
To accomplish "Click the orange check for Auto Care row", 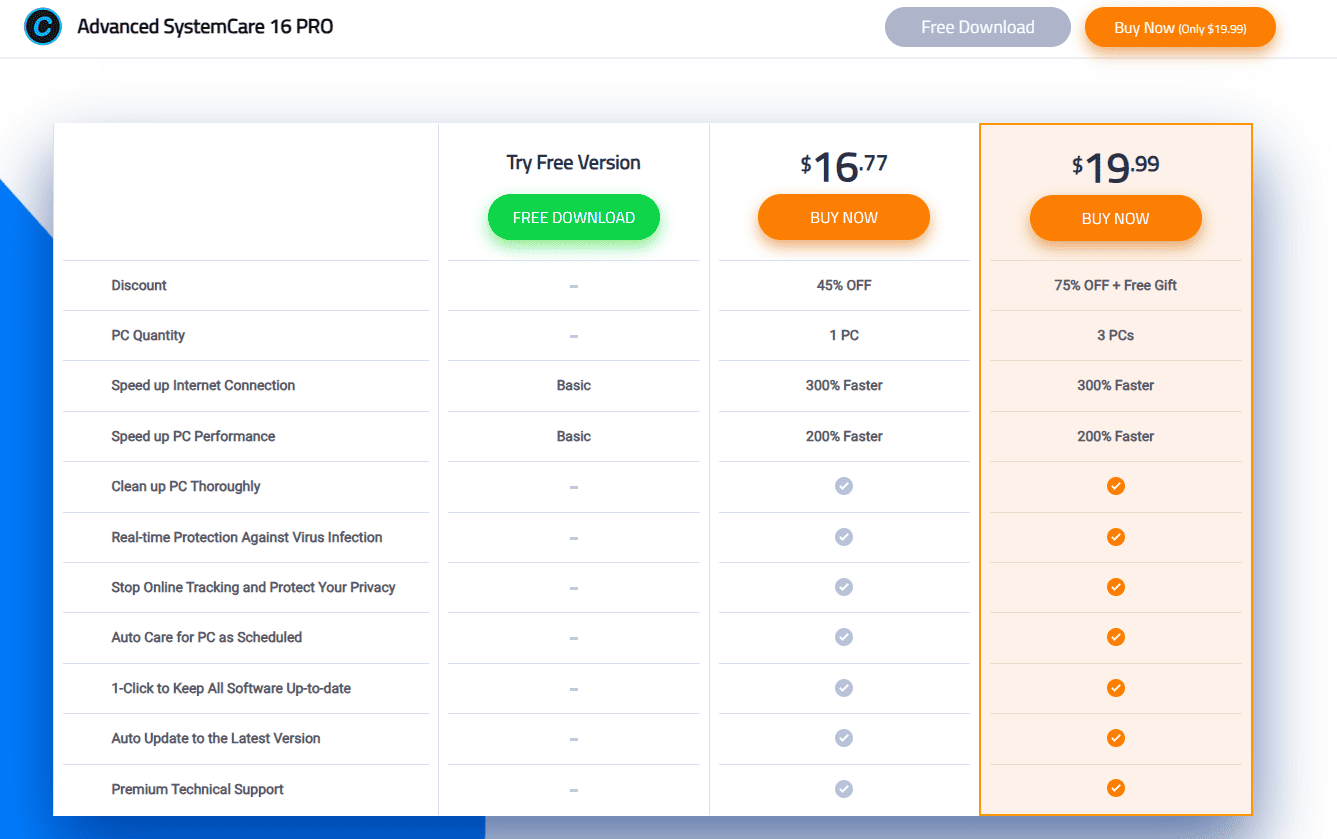I will pyautogui.click(x=1116, y=637).
